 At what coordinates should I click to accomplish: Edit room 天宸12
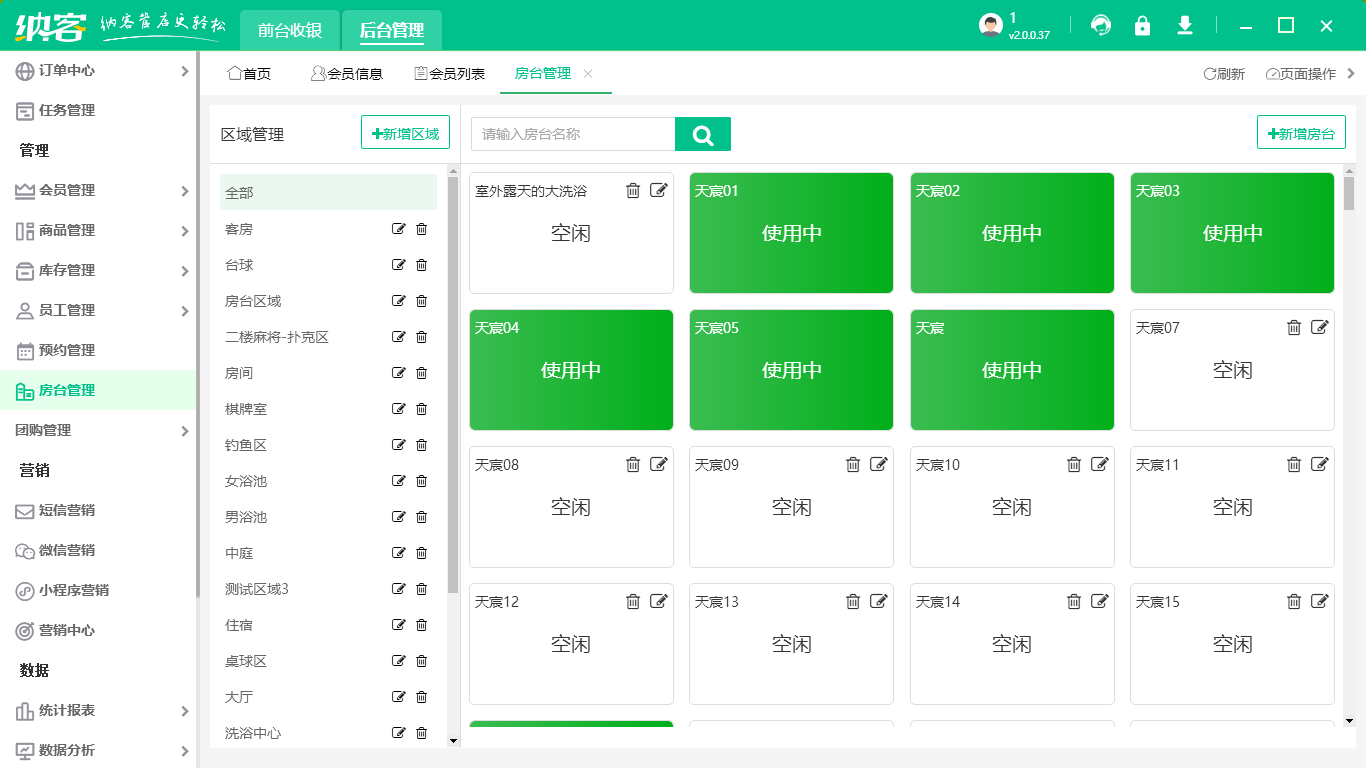tap(658, 602)
